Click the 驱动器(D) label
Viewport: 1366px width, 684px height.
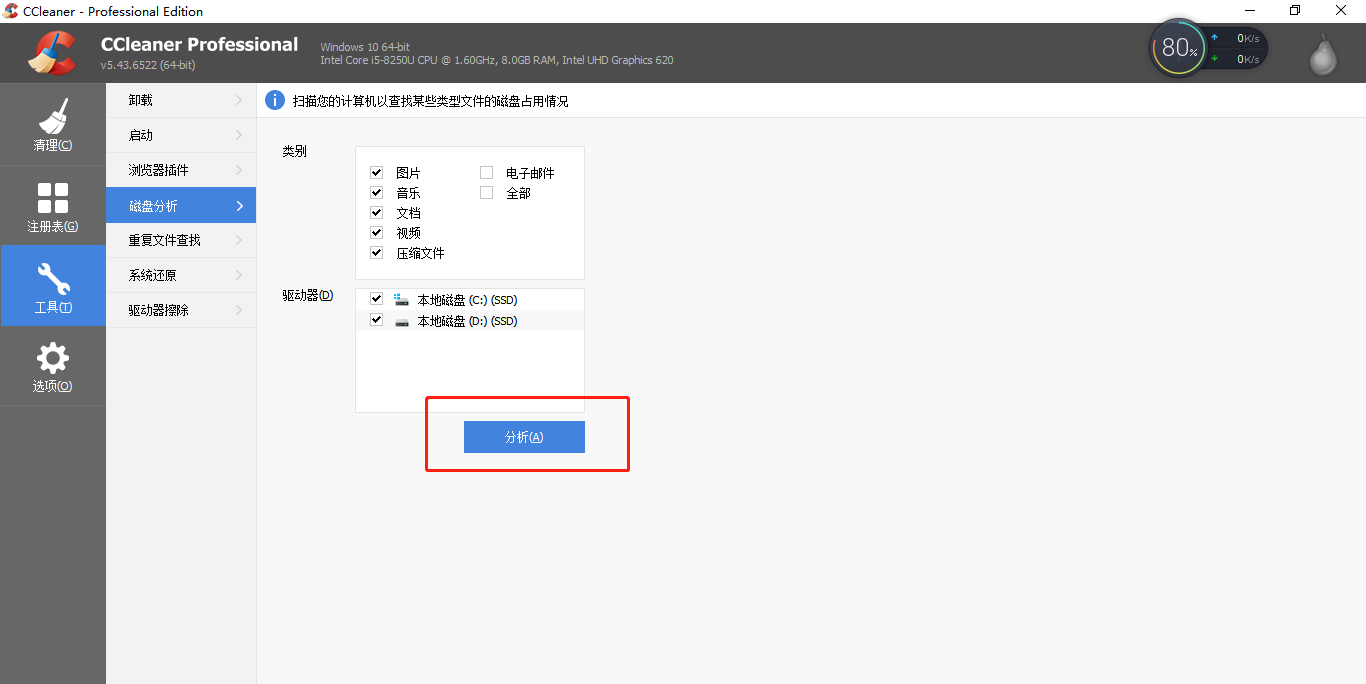tap(307, 295)
